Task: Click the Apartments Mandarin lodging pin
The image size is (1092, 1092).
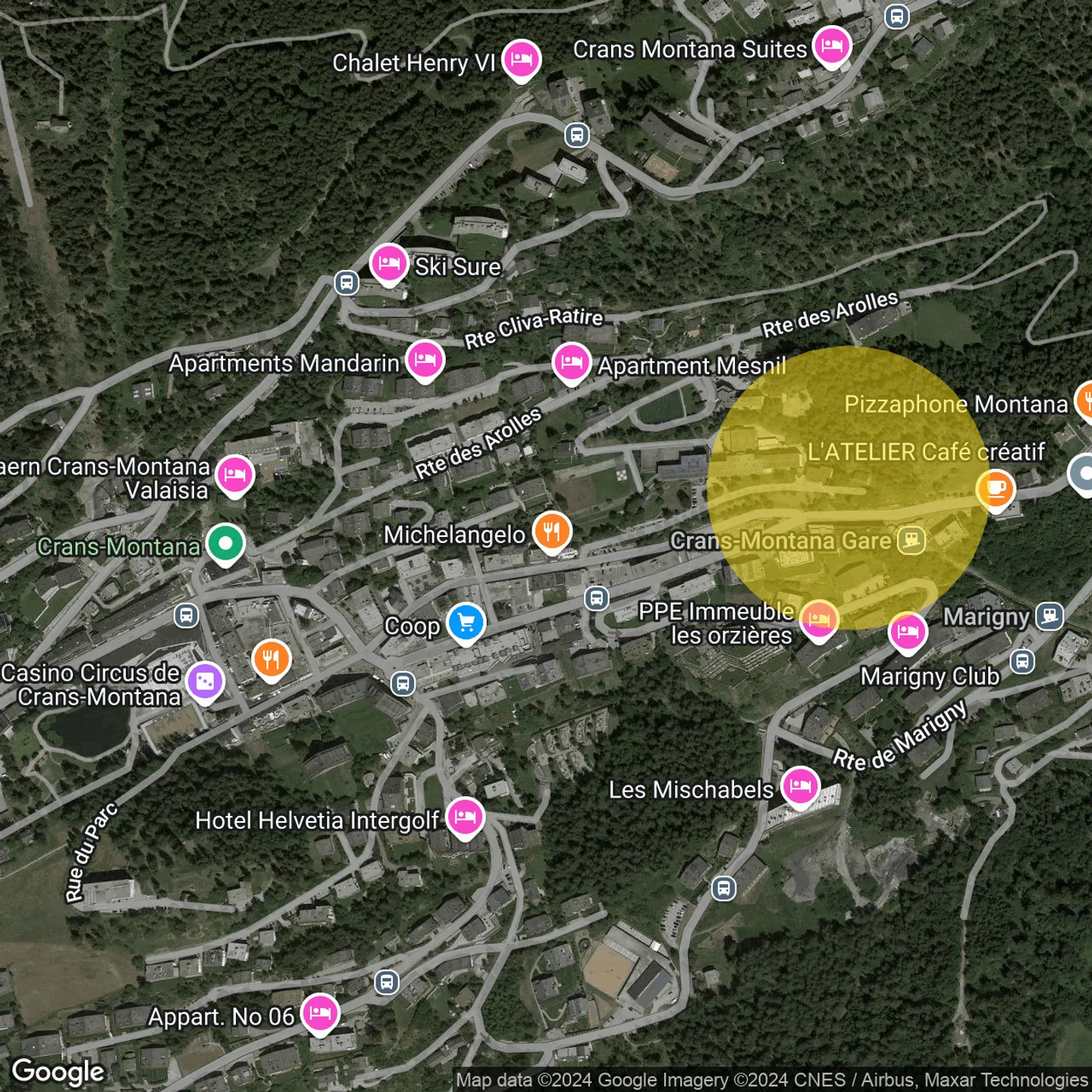Action: [425, 360]
